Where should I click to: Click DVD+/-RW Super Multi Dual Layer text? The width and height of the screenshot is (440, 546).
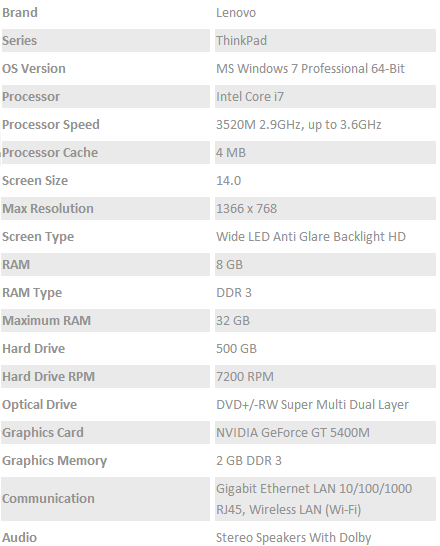[x=312, y=405]
